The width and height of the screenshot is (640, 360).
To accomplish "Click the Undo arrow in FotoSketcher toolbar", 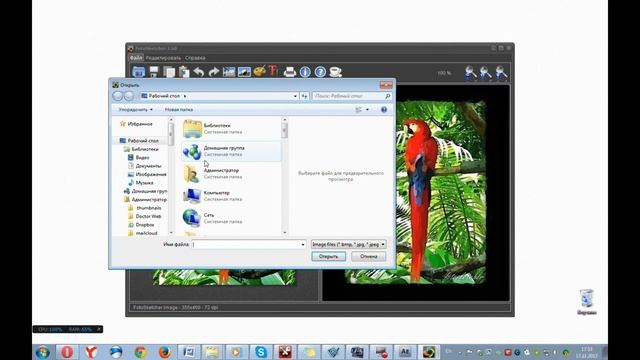I will 199,72.
